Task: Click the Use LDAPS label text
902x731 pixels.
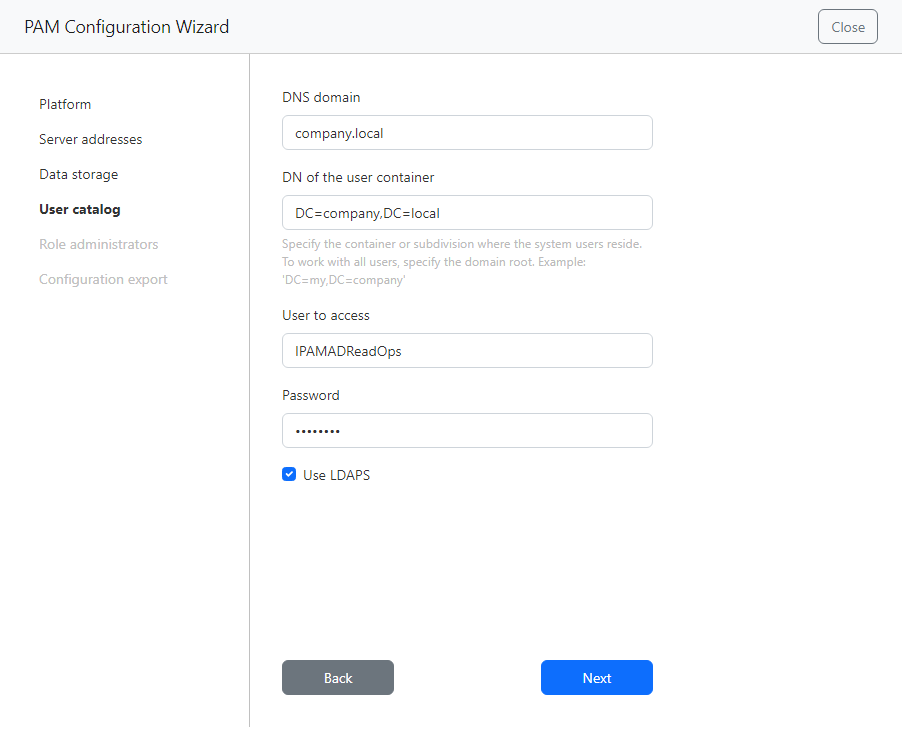Action: [336, 475]
